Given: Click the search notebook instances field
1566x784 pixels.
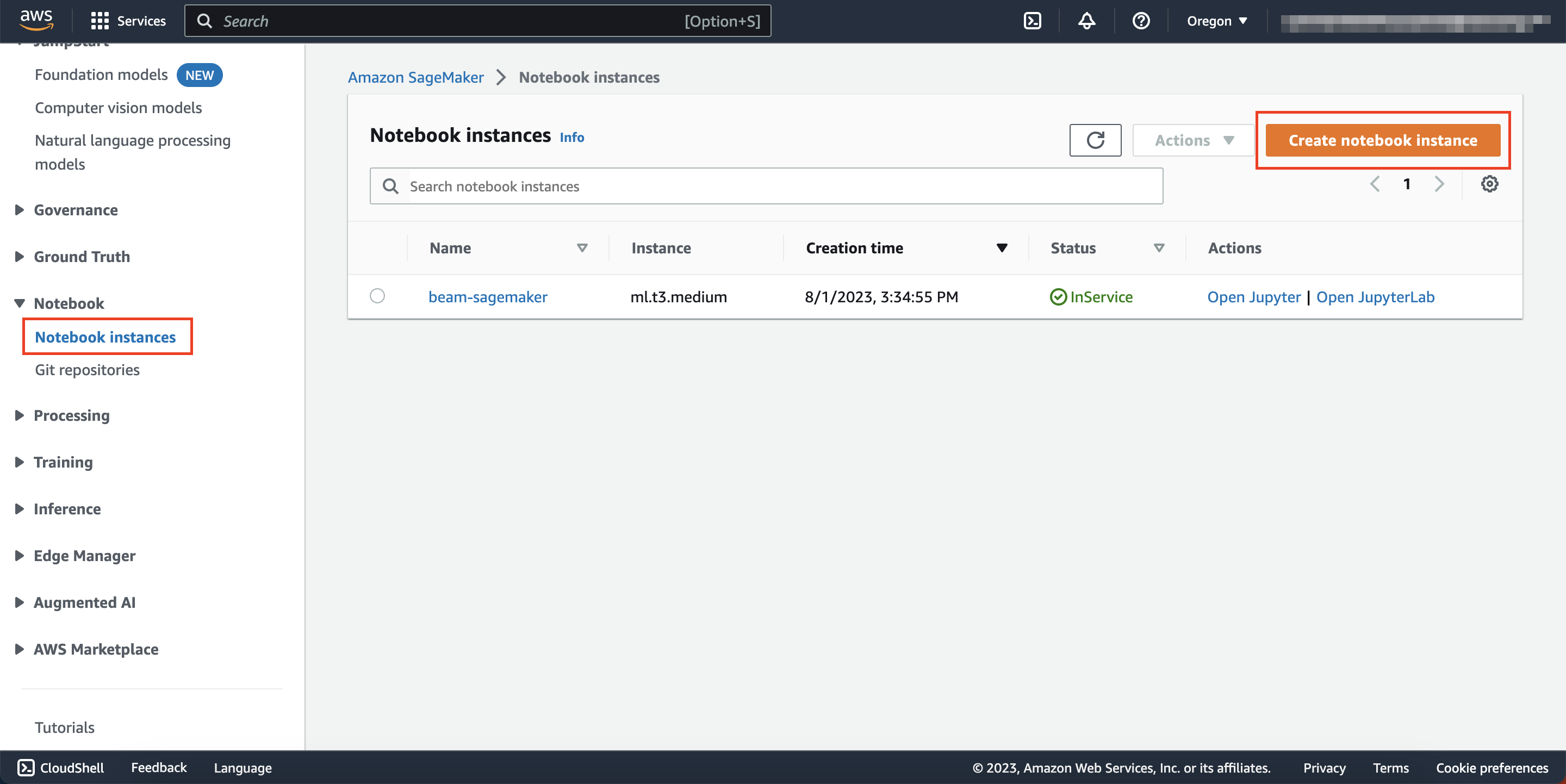Looking at the screenshot, I should point(766,186).
